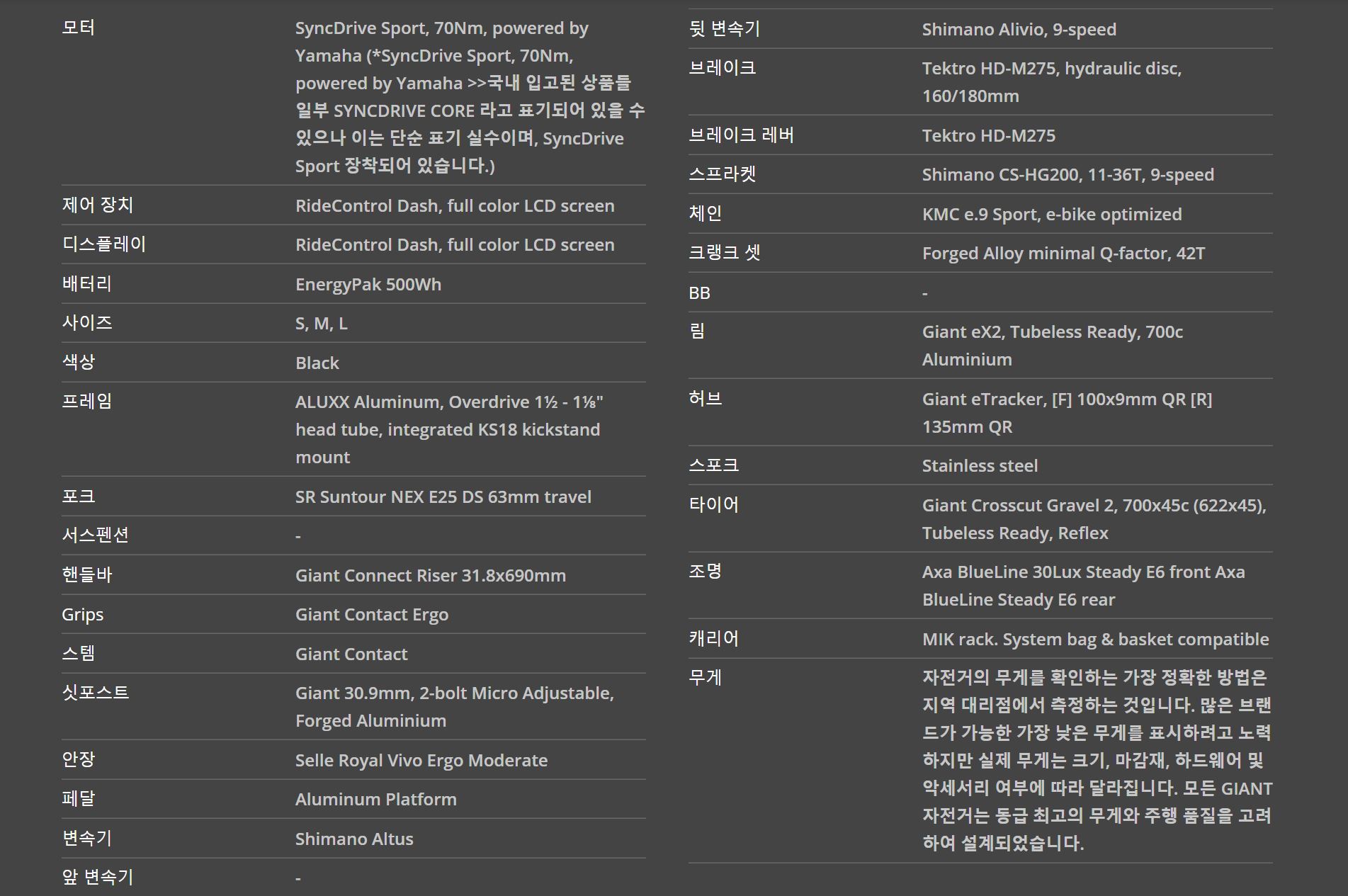Select Axa BlueLine 30Lux lighting value
1348x896 pixels.
point(1083,586)
